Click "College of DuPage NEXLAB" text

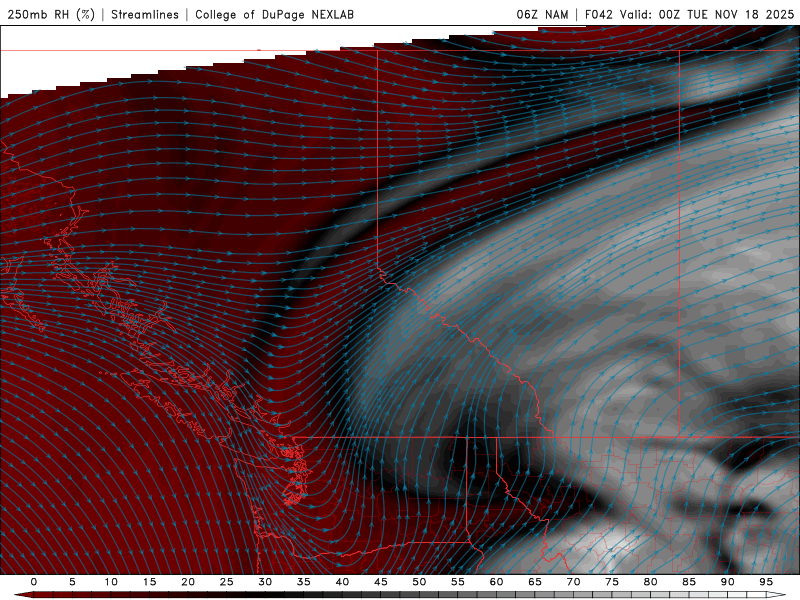[274, 14]
